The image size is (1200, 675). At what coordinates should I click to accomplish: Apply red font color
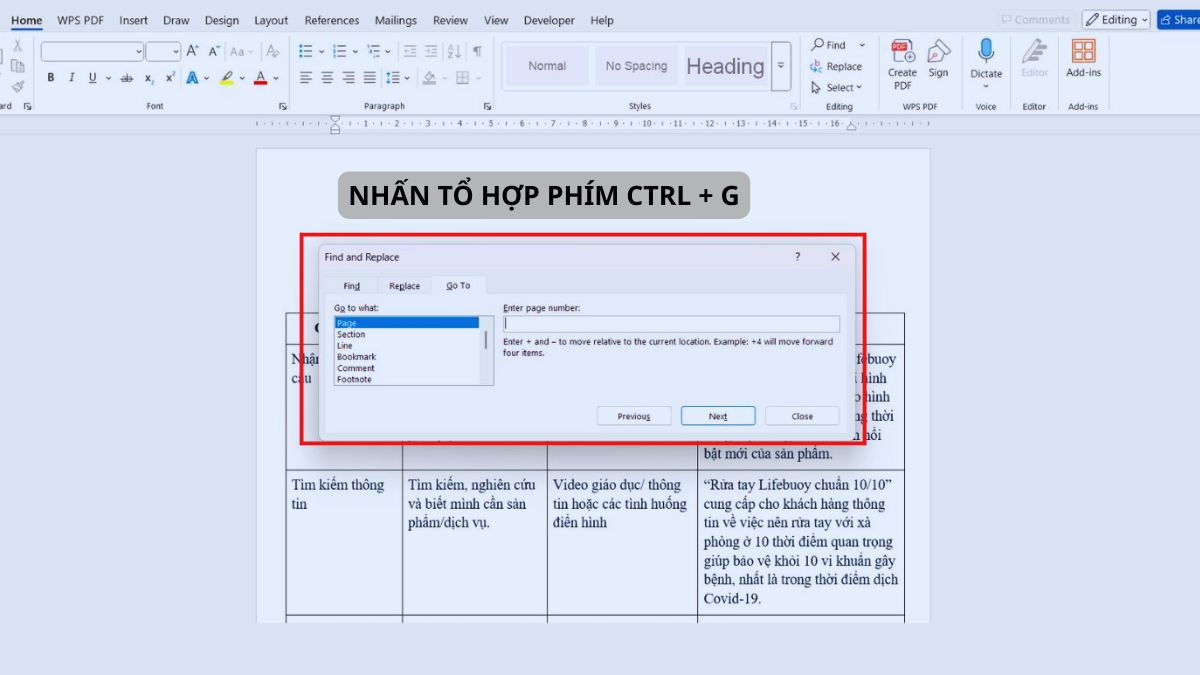click(260, 78)
